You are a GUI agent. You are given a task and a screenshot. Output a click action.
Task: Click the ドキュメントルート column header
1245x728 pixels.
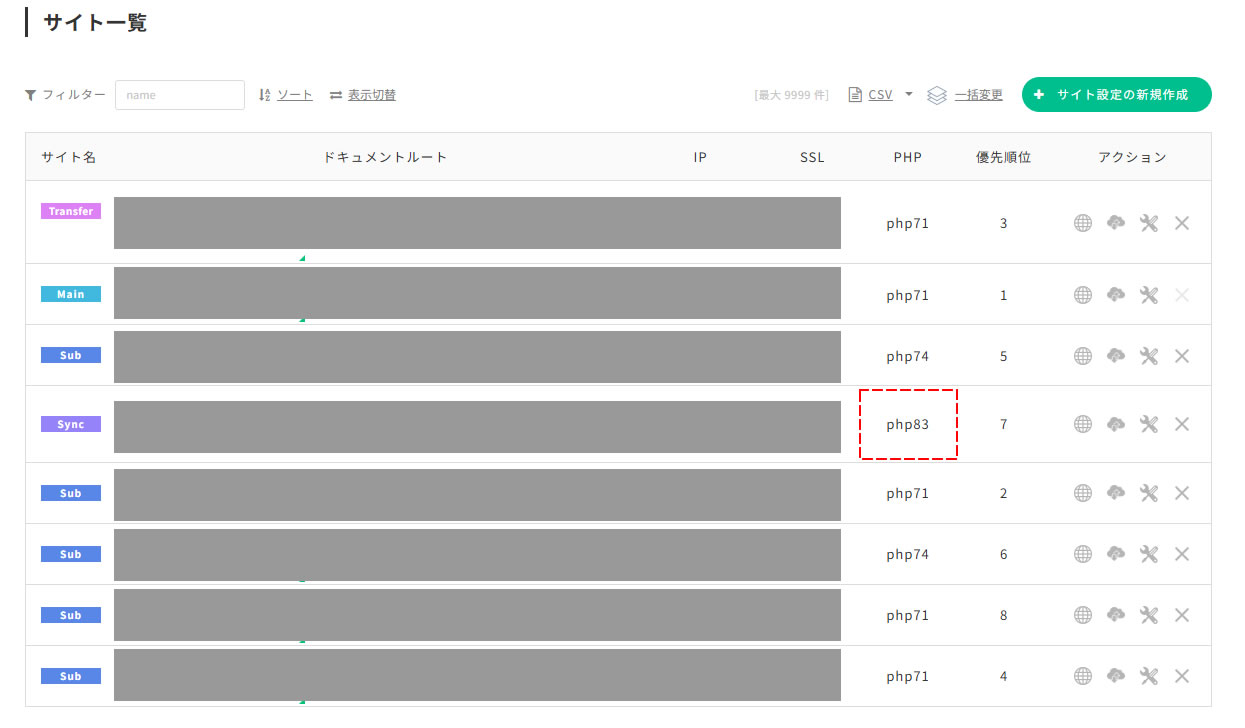385,157
